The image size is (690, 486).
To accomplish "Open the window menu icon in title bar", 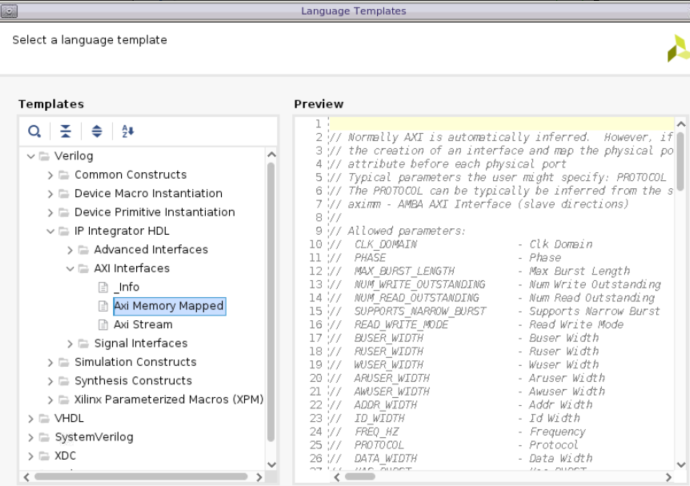I will pos(9,11).
